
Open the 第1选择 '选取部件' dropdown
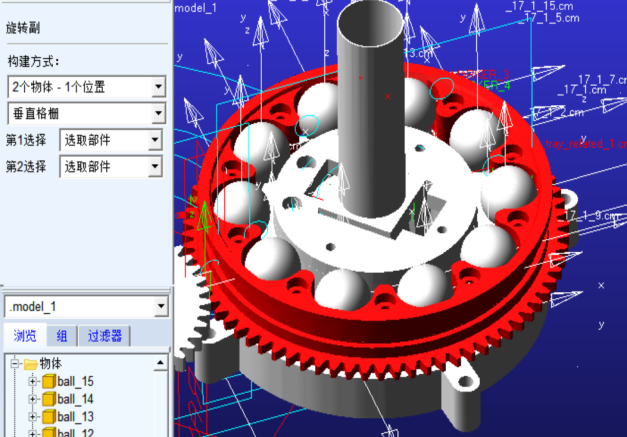pos(155,140)
